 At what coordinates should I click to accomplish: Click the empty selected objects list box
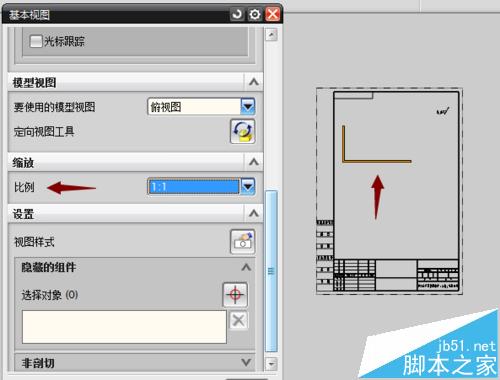[124, 327]
